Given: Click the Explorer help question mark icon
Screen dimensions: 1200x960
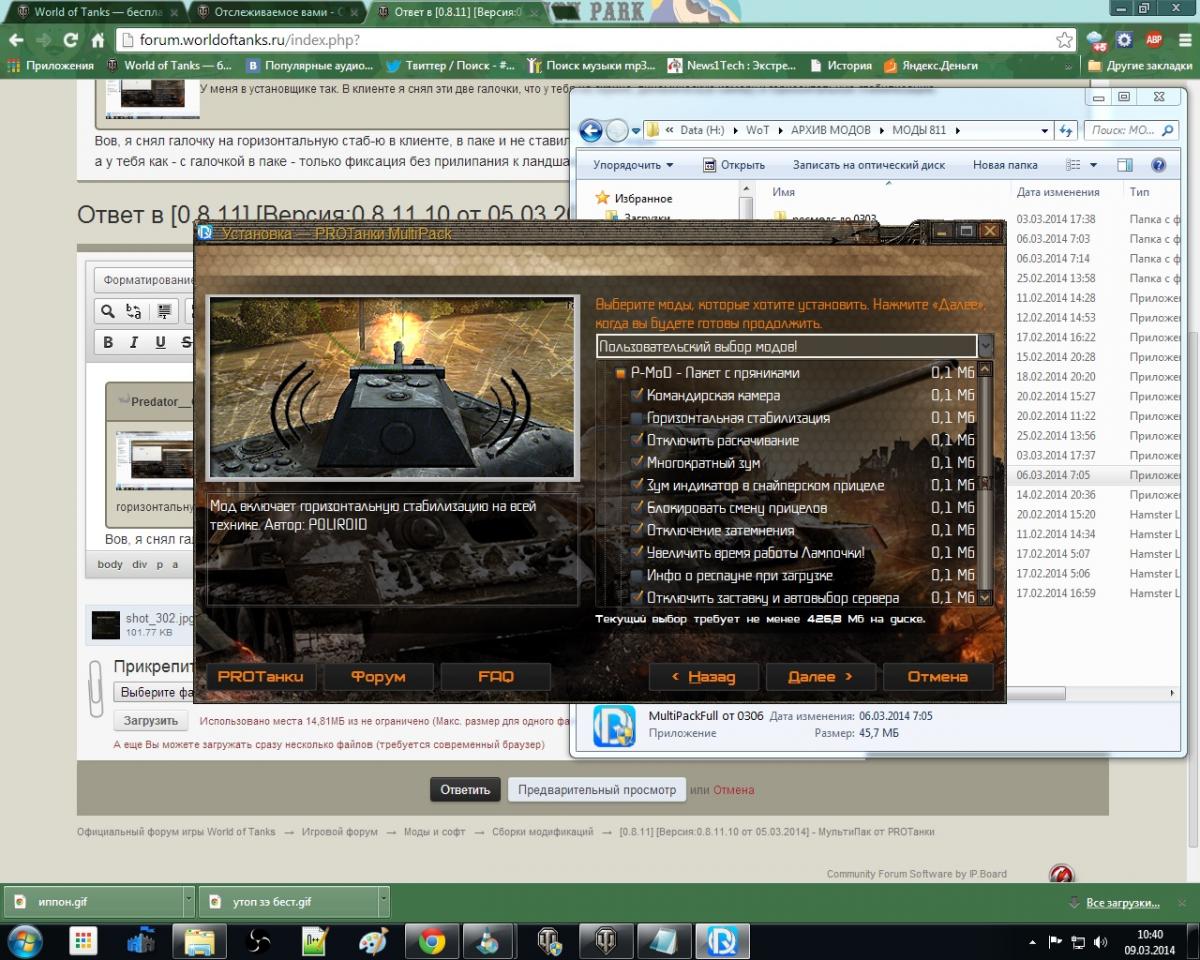Looking at the screenshot, I should click(1159, 165).
